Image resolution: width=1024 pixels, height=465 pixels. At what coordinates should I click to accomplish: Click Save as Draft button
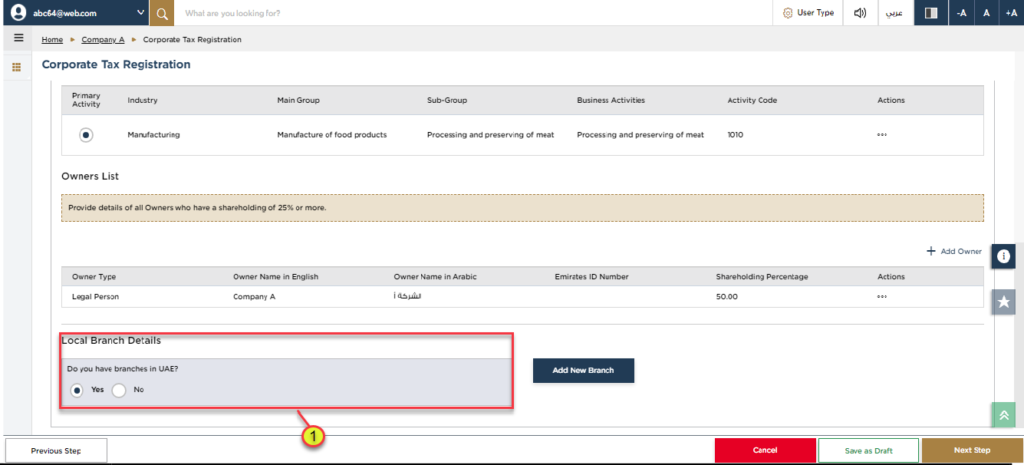click(869, 451)
